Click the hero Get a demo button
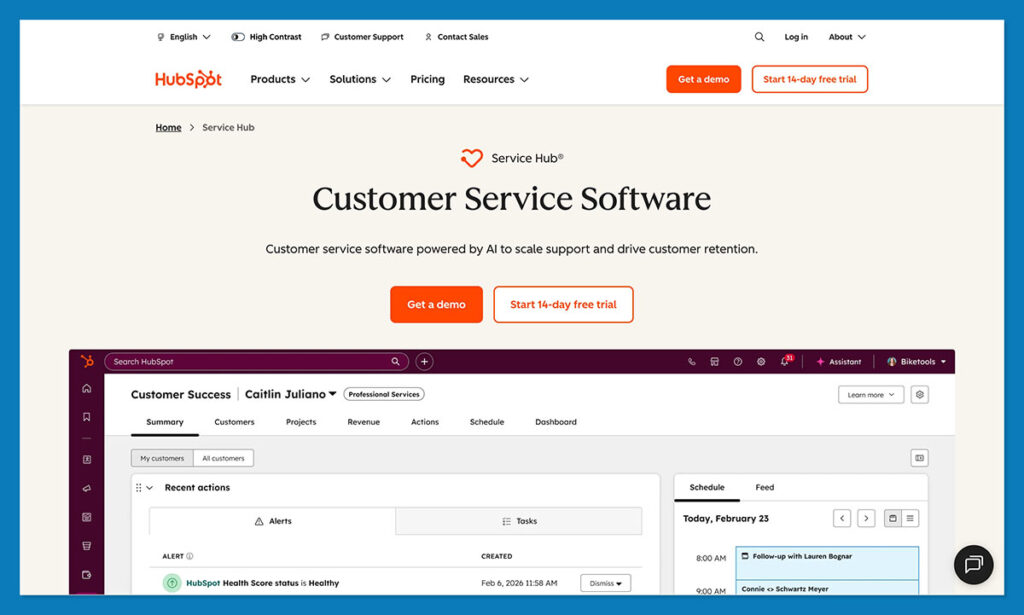This screenshot has height=615, width=1024. (436, 304)
